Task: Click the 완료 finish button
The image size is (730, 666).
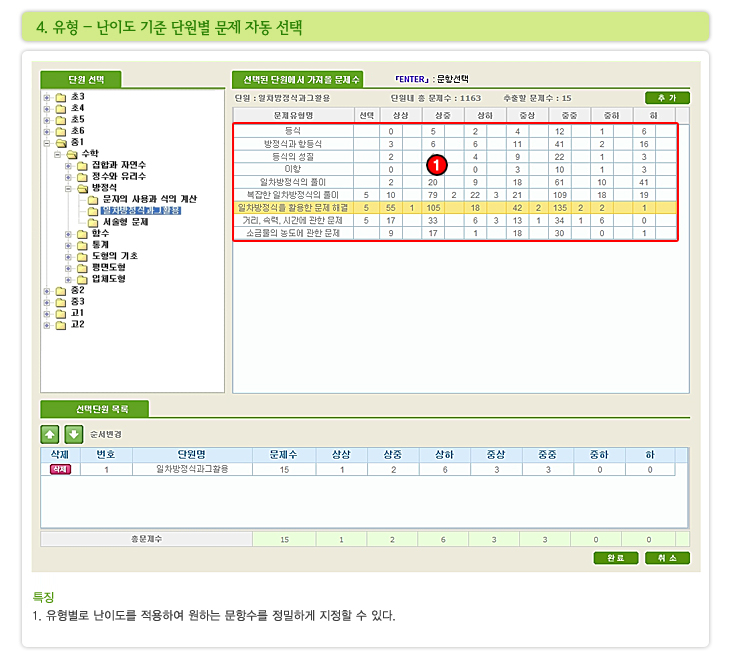Action: tap(615, 558)
